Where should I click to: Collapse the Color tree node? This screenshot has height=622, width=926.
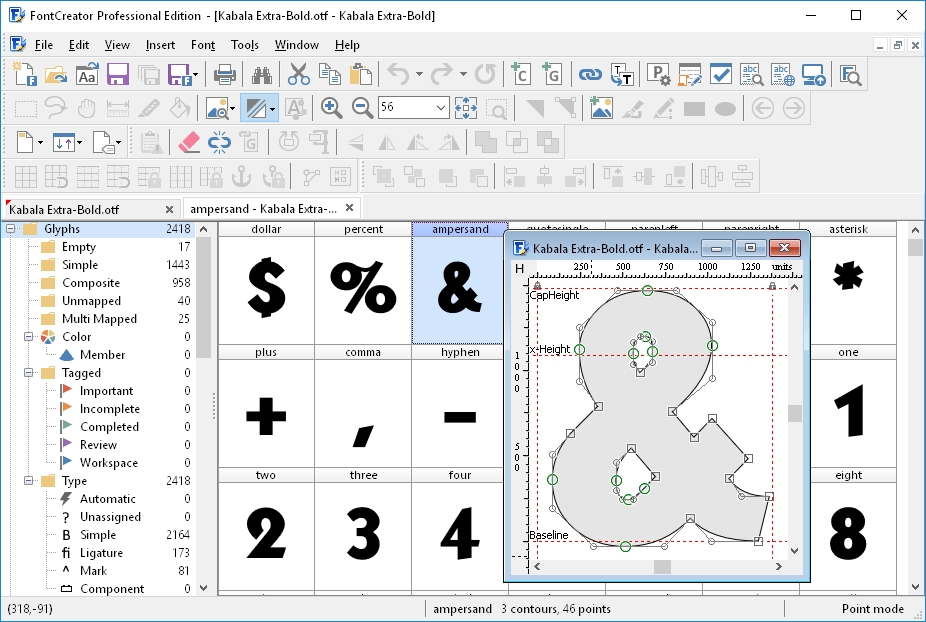[28, 336]
